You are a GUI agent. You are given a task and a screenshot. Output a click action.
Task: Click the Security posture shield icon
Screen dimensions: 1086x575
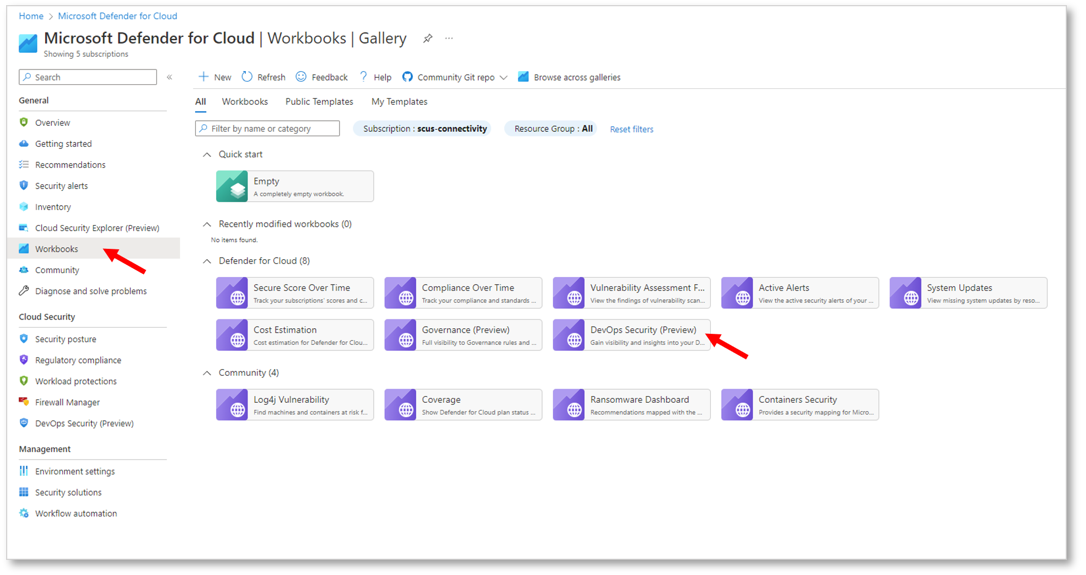(x=24, y=339)
